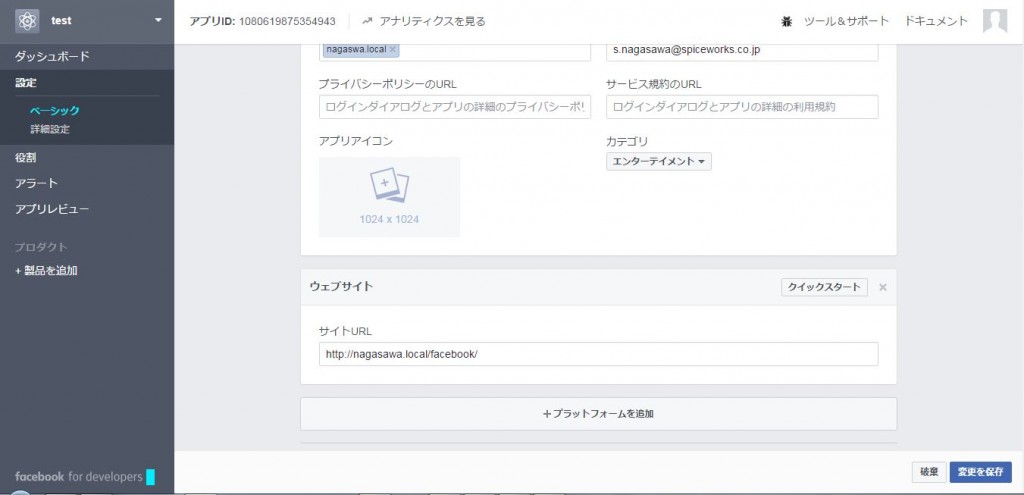Click the アプリID number 1080619875354943
The image size is (1024, 495).
tap(287, 22)
